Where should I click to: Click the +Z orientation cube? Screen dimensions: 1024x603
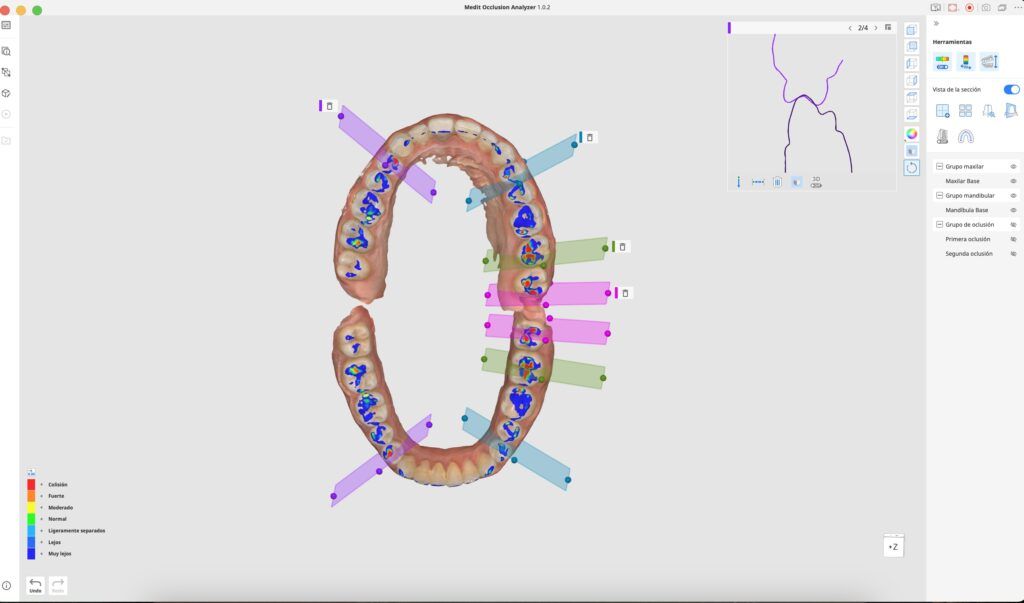(x=893, y=546)
